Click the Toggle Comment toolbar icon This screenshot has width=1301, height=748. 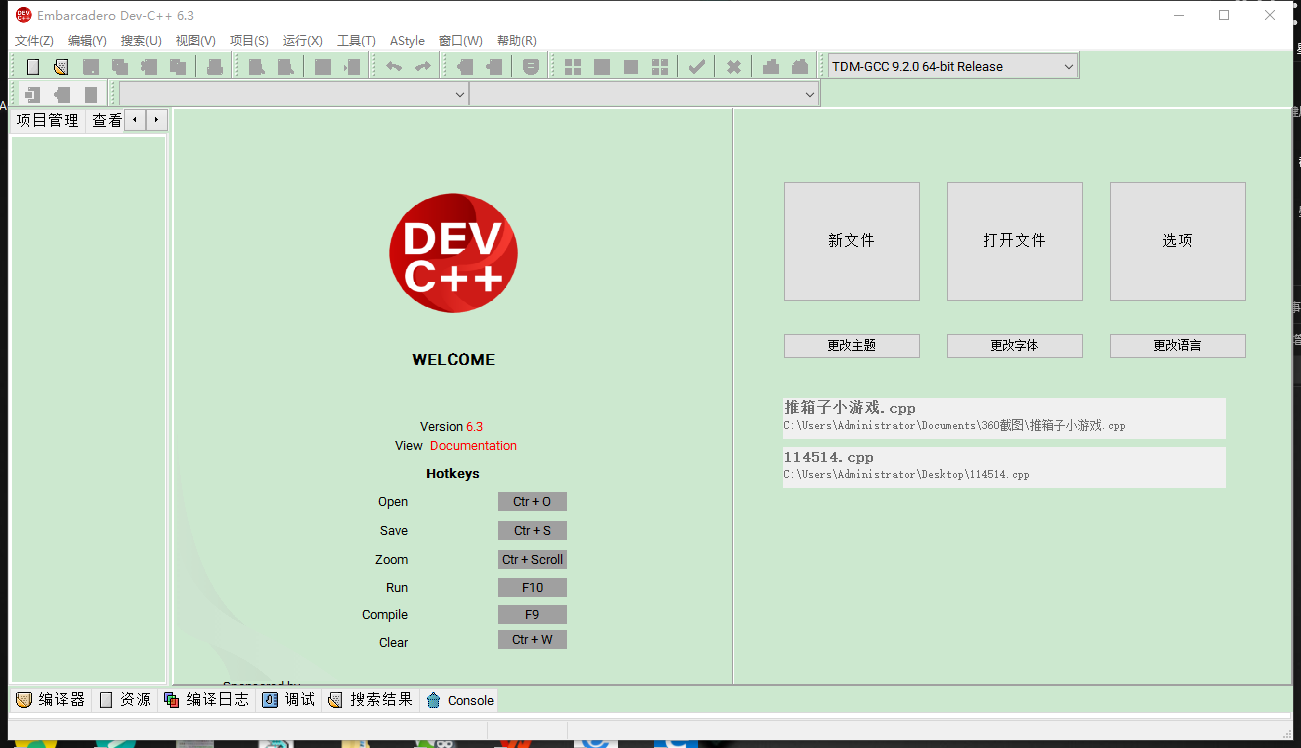pyautogui.click(x=531, y=67)
